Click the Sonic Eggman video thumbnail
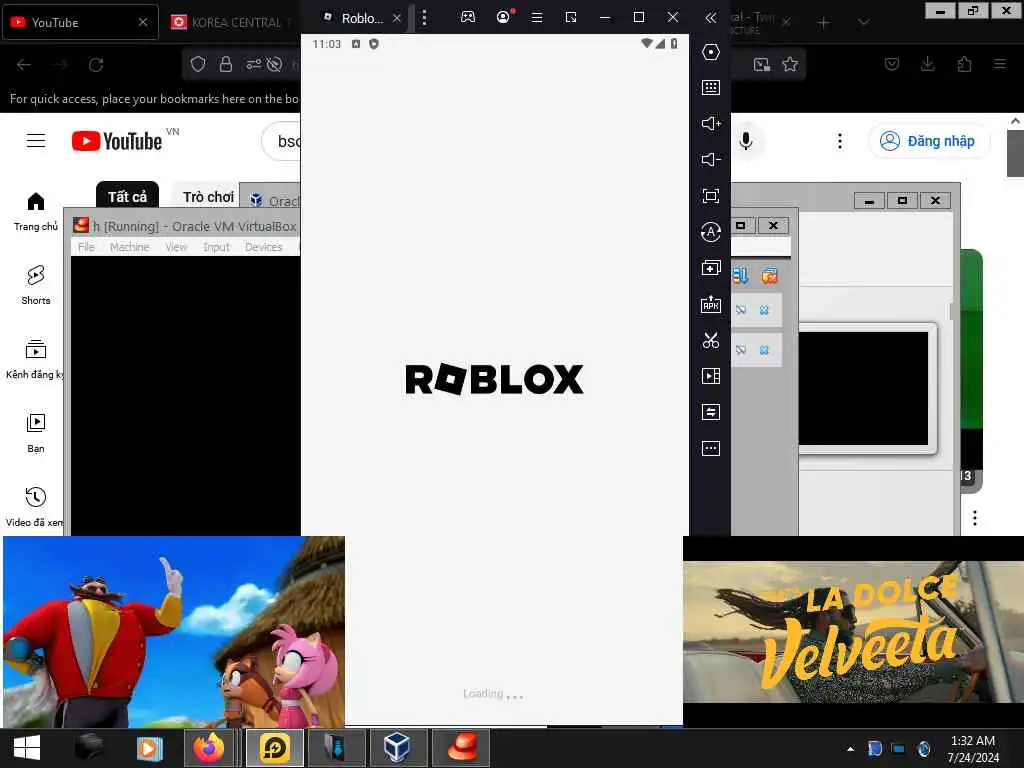The image size is (1024, 768). [174, 632]
